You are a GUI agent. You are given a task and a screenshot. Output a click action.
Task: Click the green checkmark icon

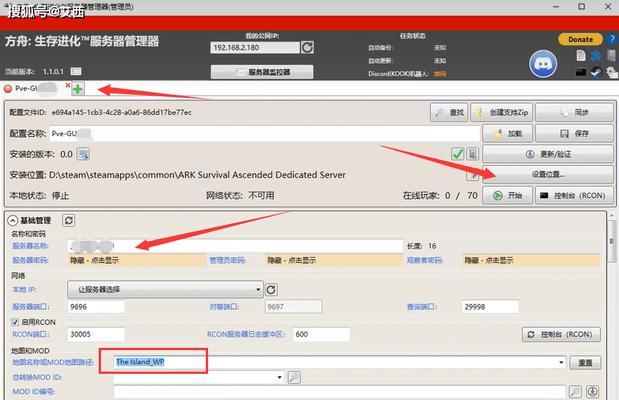(x=458, y=154)
